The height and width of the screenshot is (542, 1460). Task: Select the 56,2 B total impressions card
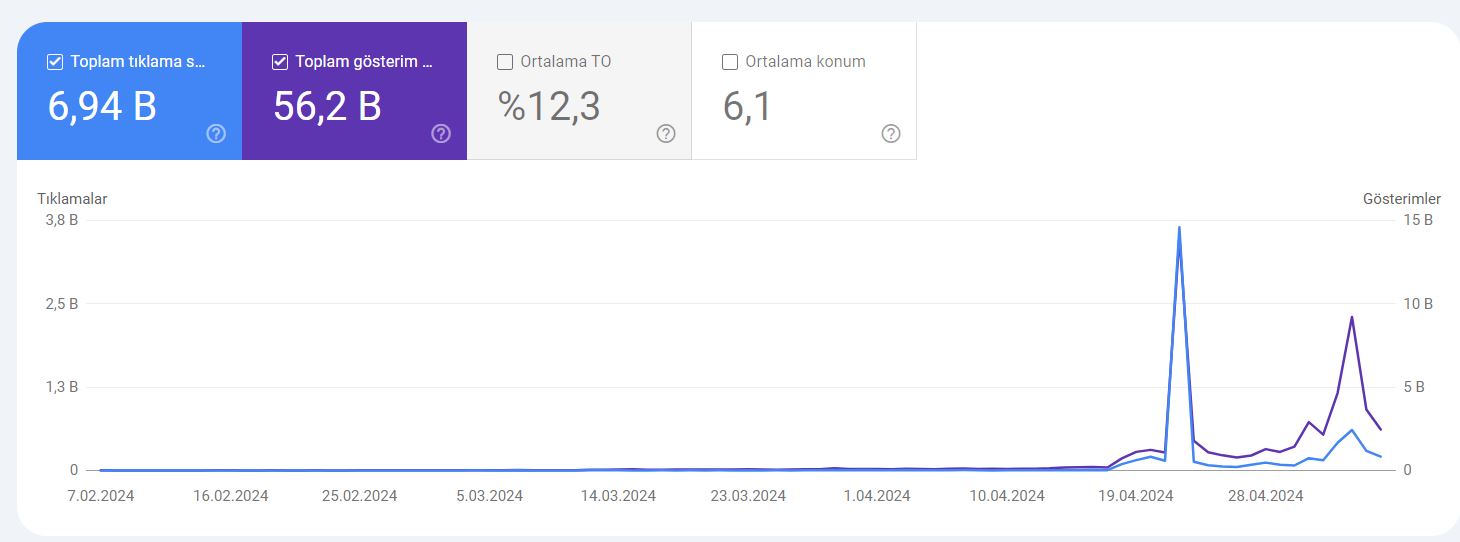354,91
